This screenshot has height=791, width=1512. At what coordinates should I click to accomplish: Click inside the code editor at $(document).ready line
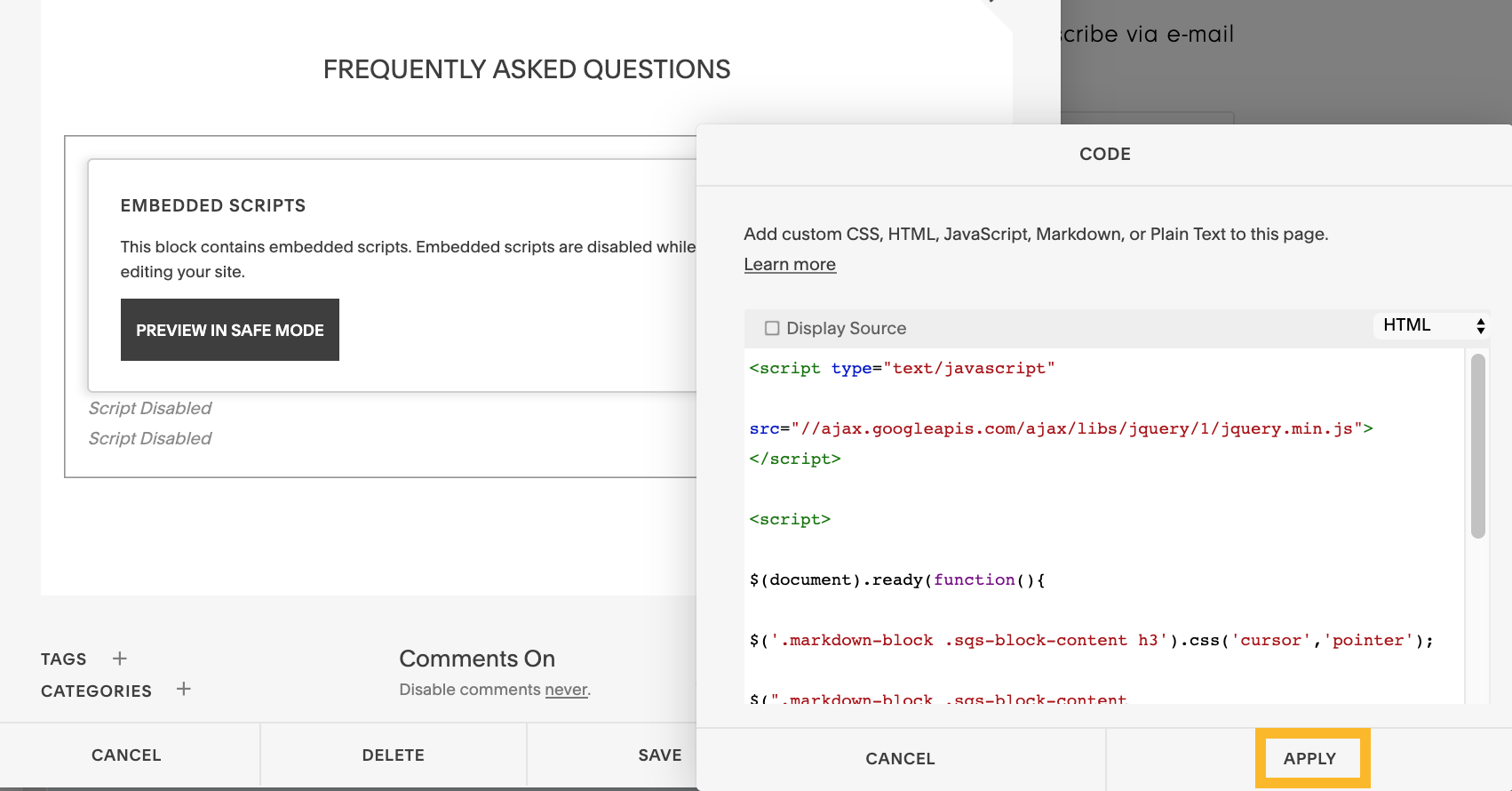pos(897,579)
